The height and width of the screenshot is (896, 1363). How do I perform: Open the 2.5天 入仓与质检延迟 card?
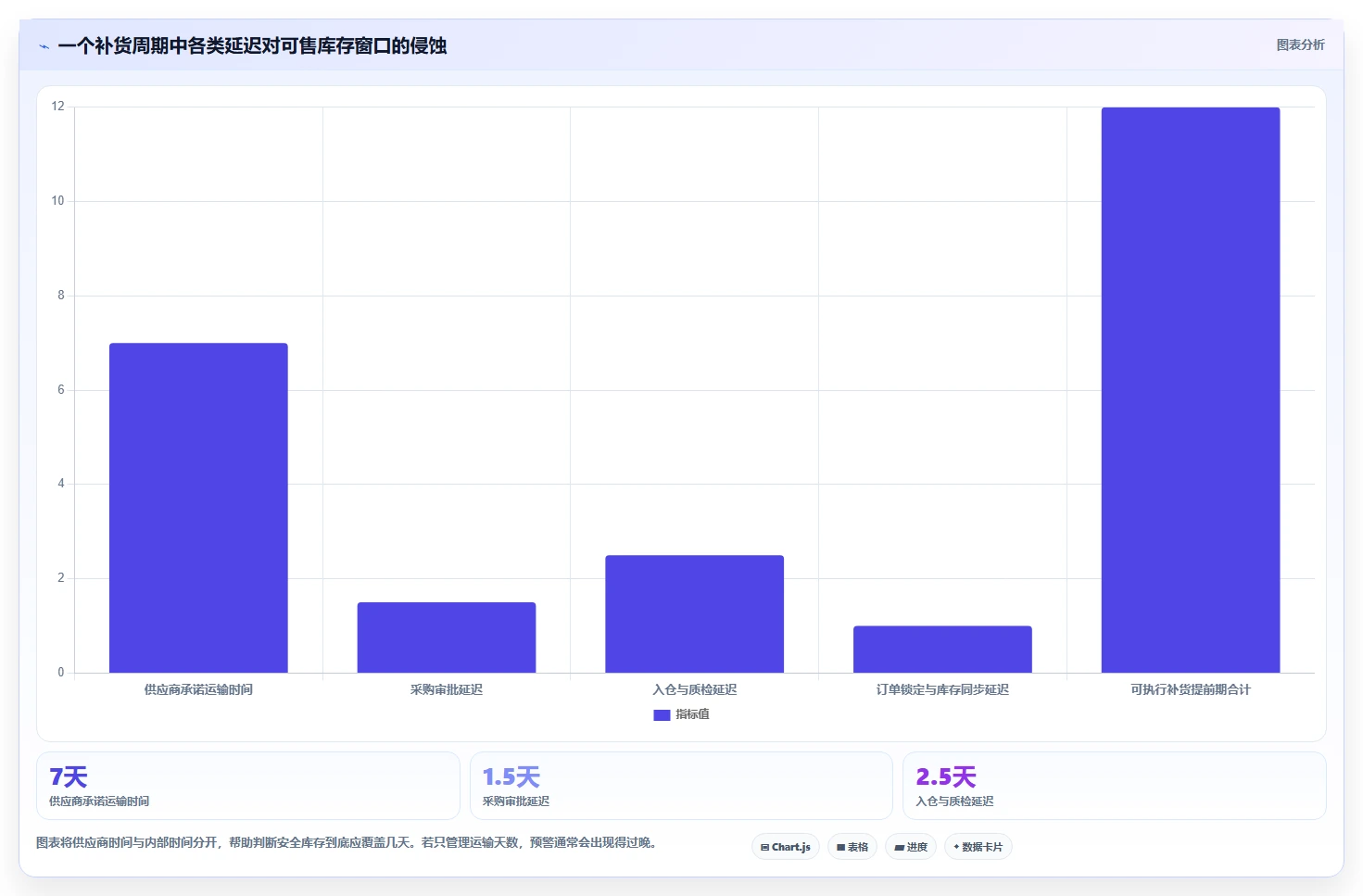click(x=1115, y=786)
